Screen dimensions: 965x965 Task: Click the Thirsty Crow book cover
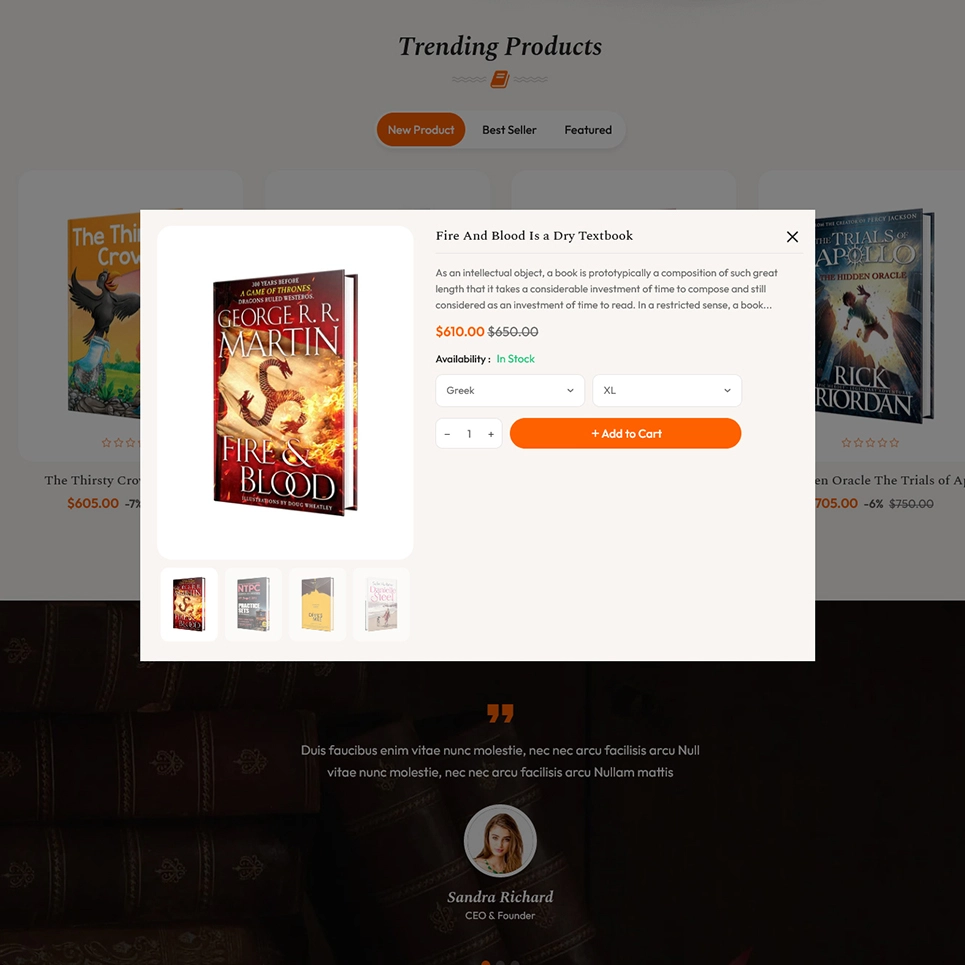pyautogui.click(x=103, y=316)
